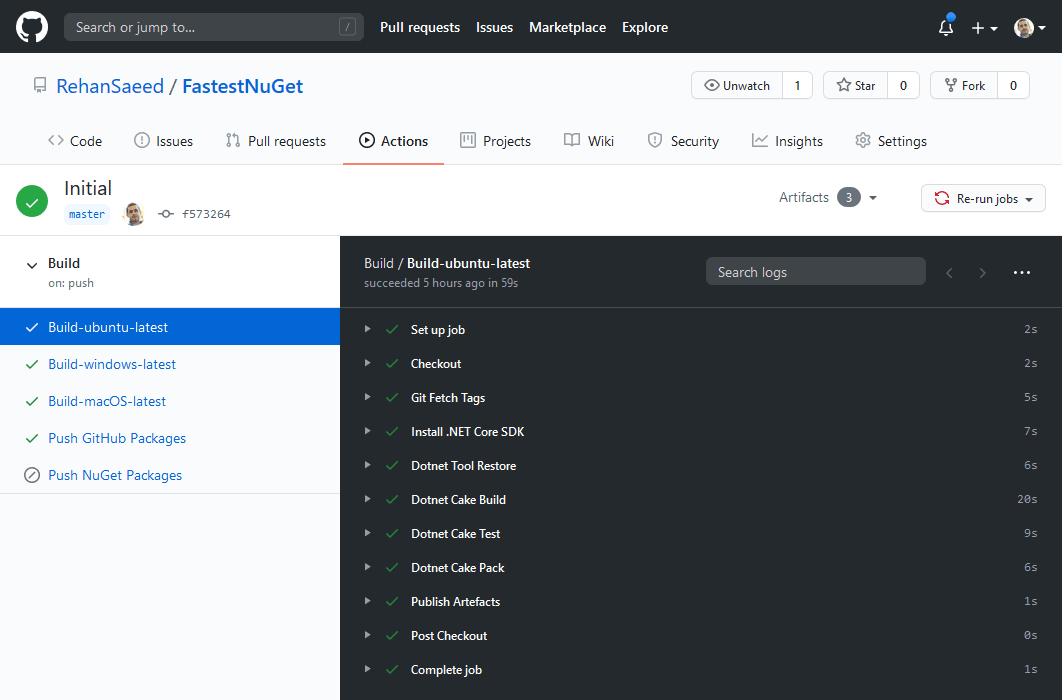Open the Settings tab
Image resolution: width=1062 pixels, height=700 pixels.
click(x=891, y=141)
